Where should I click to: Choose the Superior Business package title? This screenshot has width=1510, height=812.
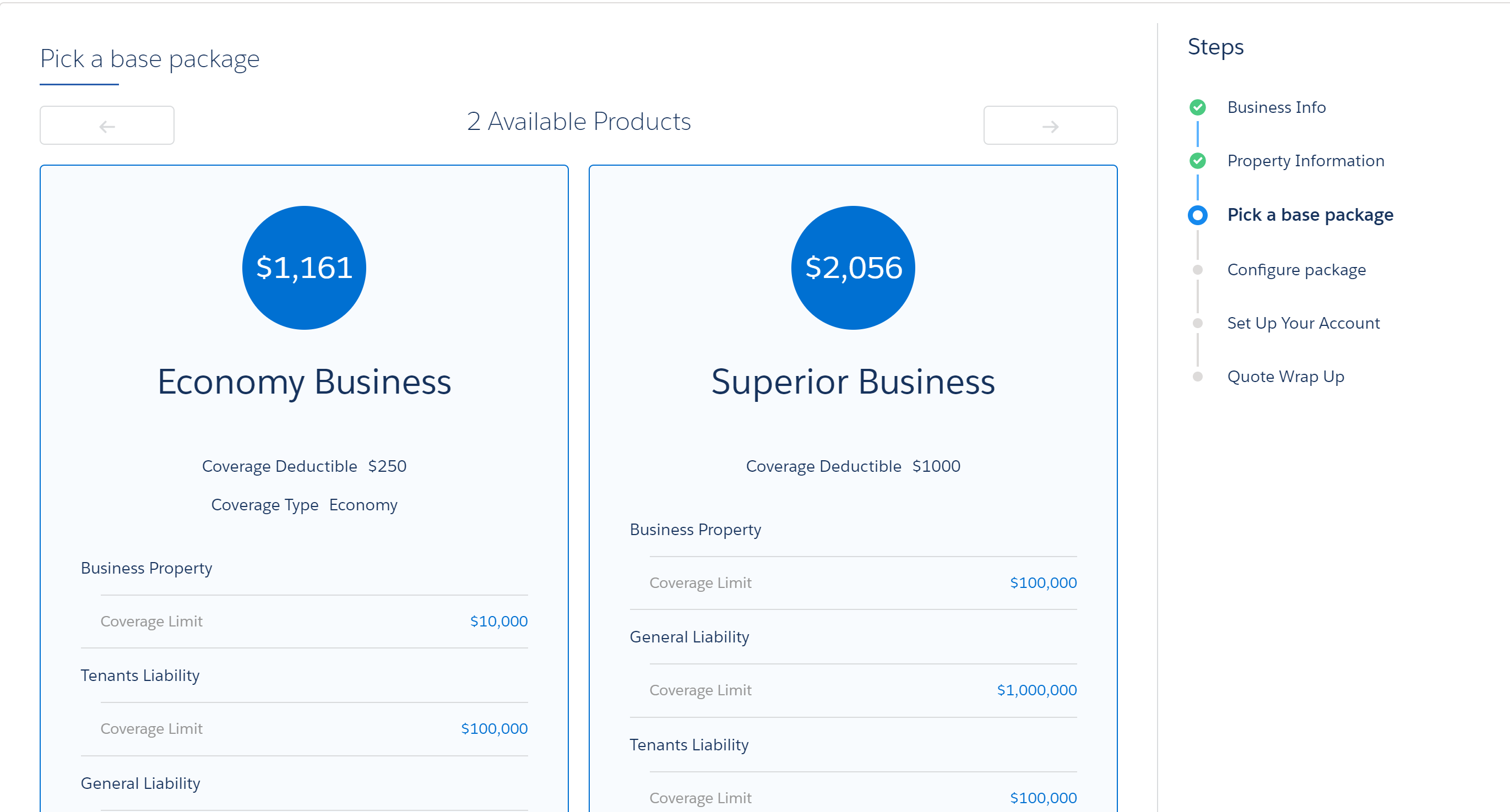(x=853, y=382)
